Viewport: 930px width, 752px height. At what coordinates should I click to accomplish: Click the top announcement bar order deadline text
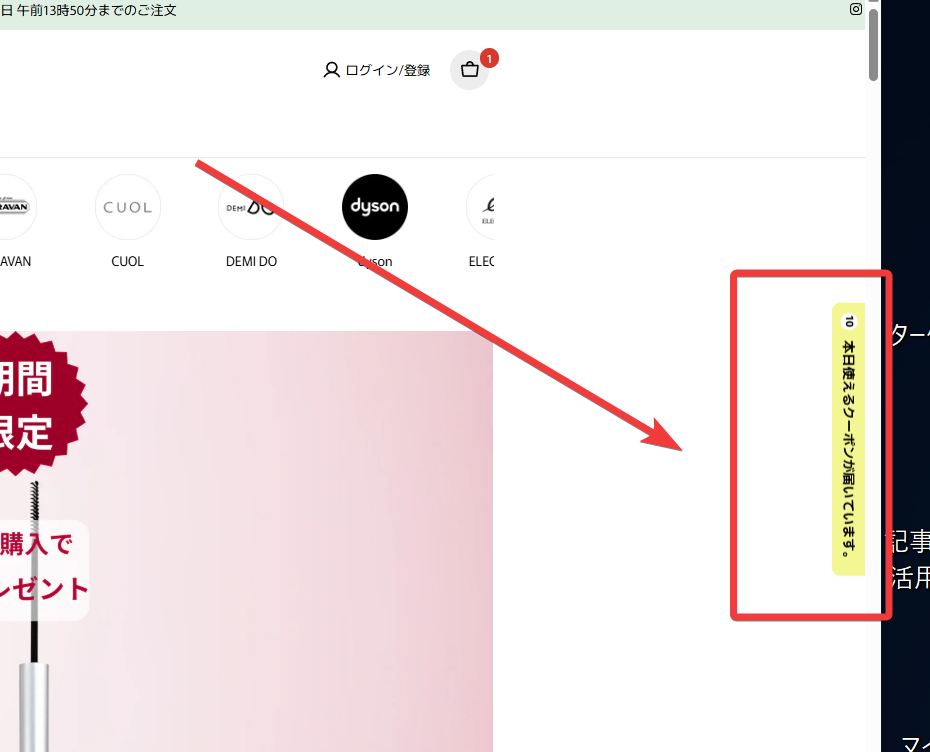(x=89, y=10)
